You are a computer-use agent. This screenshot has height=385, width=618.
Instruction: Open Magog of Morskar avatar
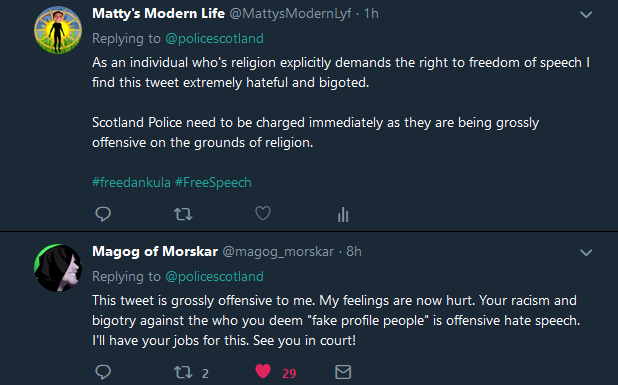58,268
